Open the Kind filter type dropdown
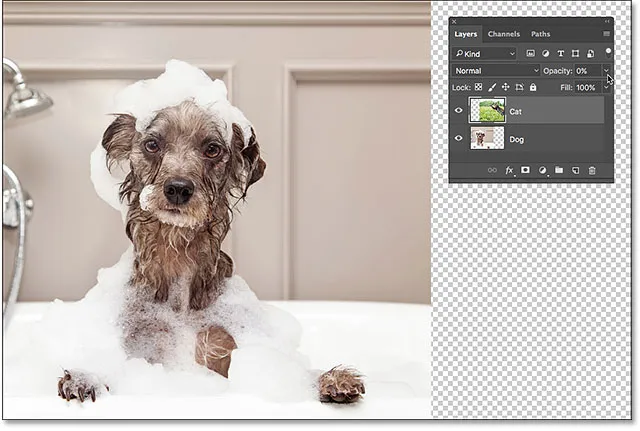640x431 pixels. pyautogui.click(x=484, y=53)
